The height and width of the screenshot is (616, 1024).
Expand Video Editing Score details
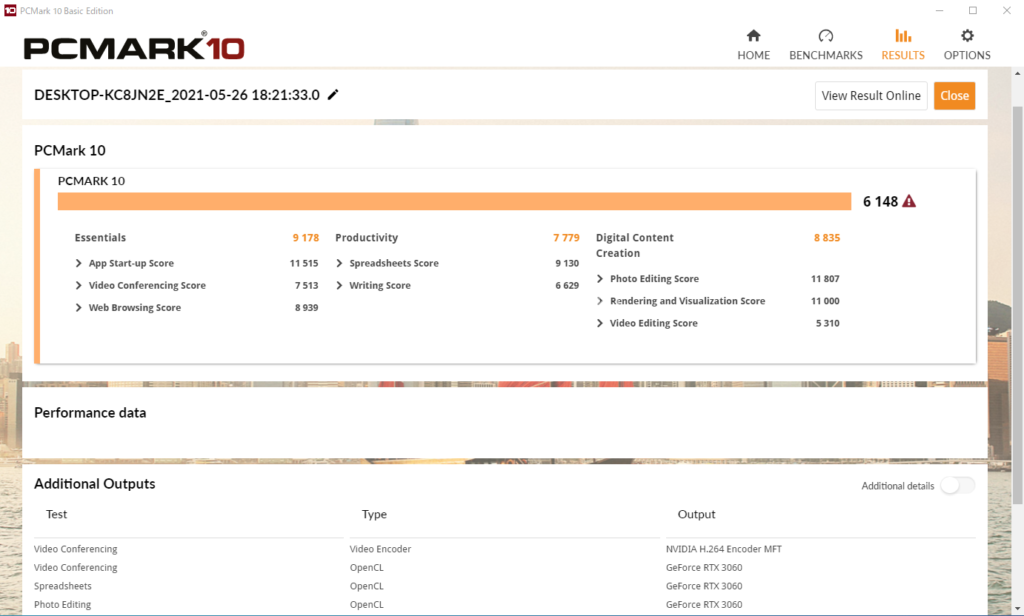click(x=600, y=323)
